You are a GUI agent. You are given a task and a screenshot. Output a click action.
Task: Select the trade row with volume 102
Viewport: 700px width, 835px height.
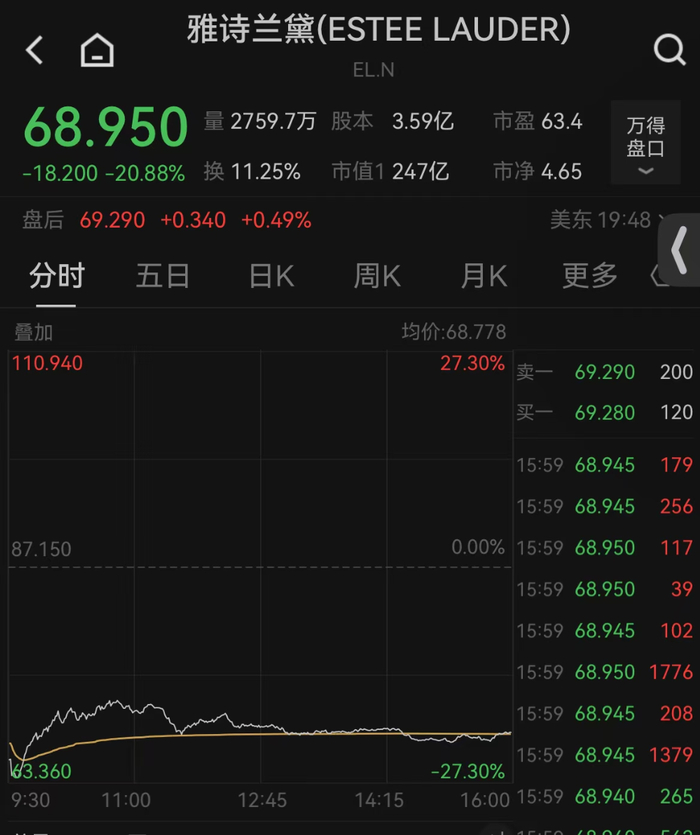coord(605,631)
